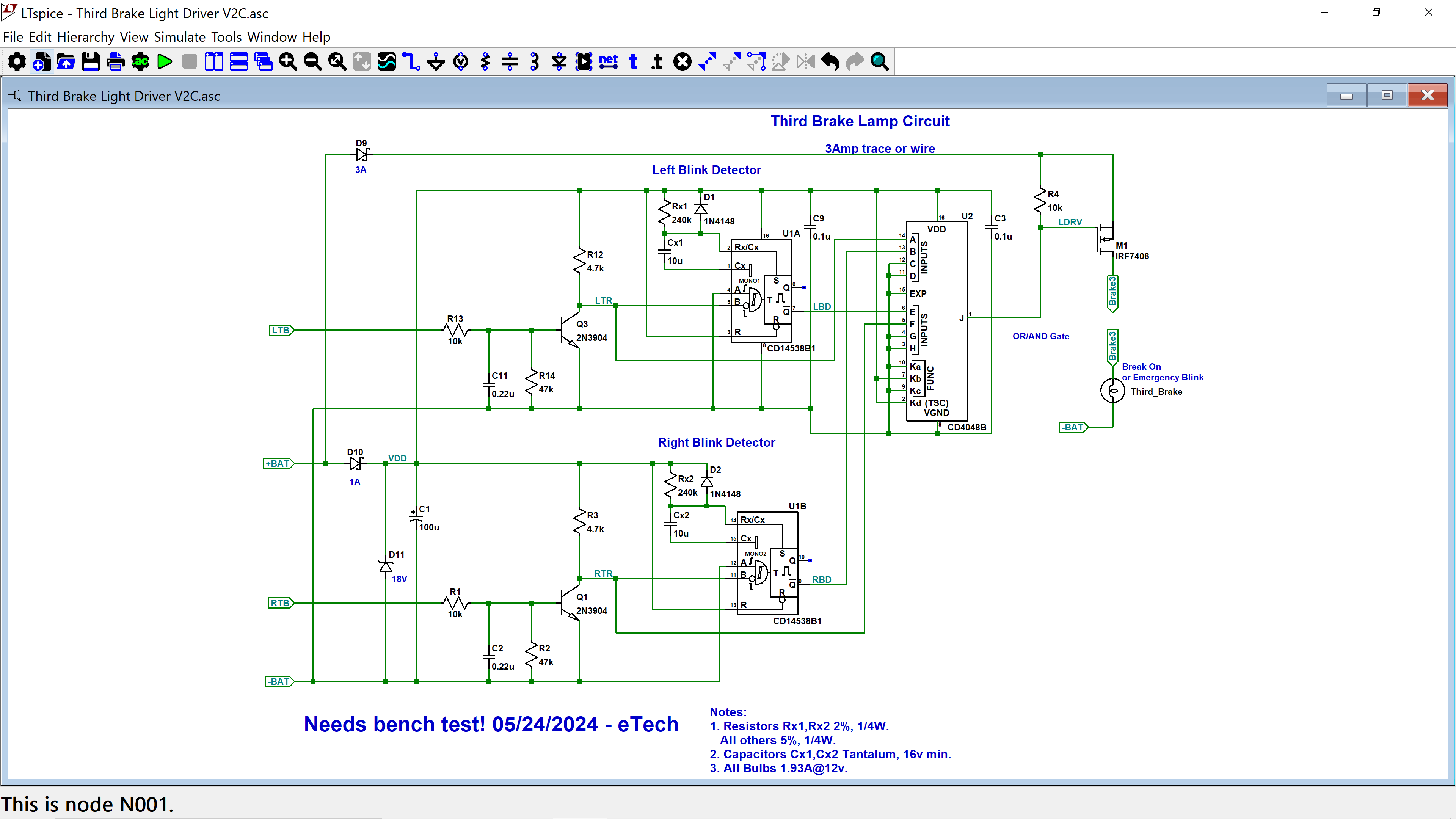The width and height of the screenshot is (1456, 819).
Task: Open the Window menu
Action: (x=272, y=37)
